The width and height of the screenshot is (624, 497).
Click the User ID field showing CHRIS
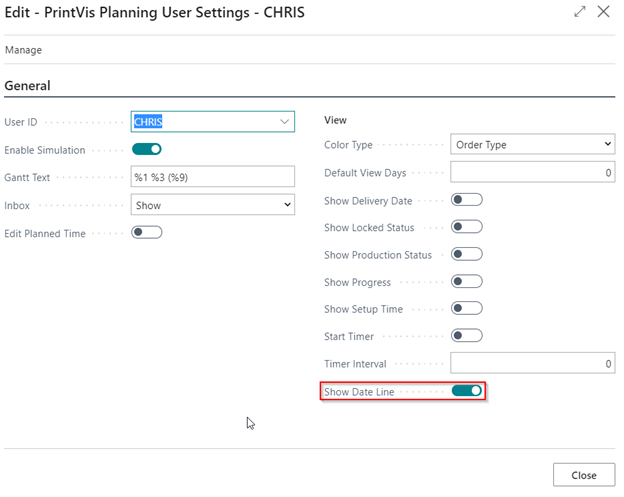213,122
